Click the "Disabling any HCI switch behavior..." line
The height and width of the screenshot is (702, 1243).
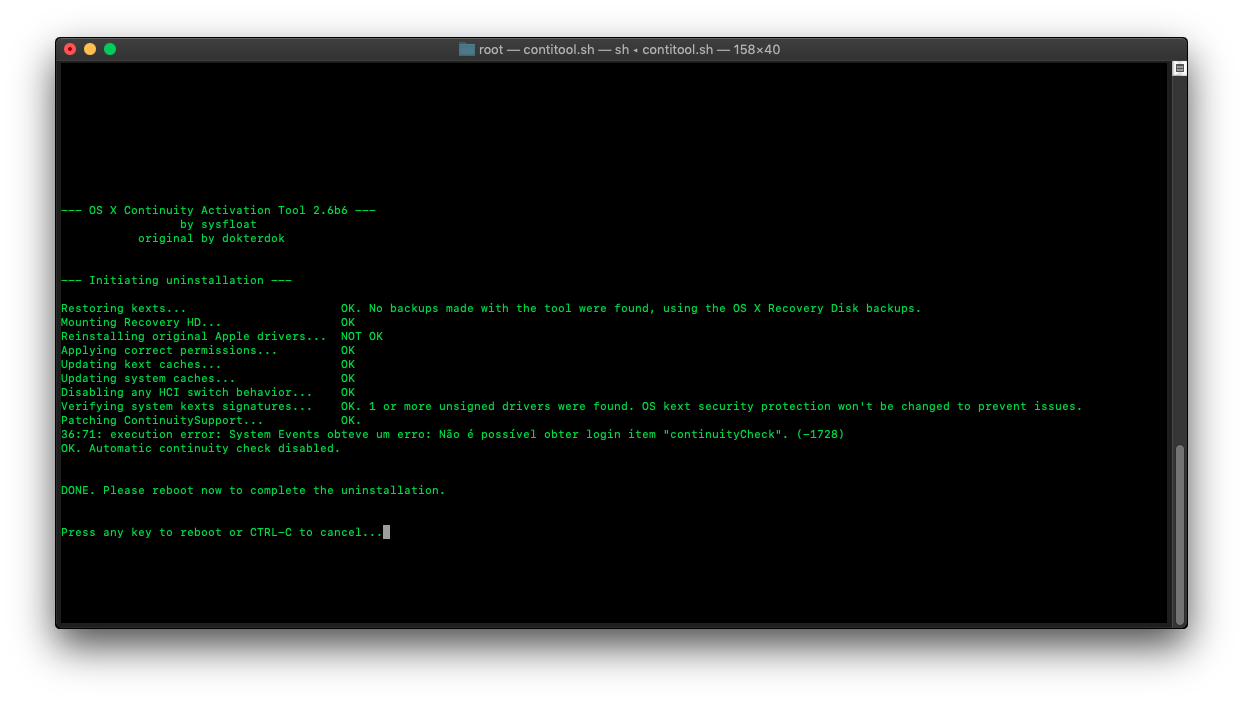[208, 392]
